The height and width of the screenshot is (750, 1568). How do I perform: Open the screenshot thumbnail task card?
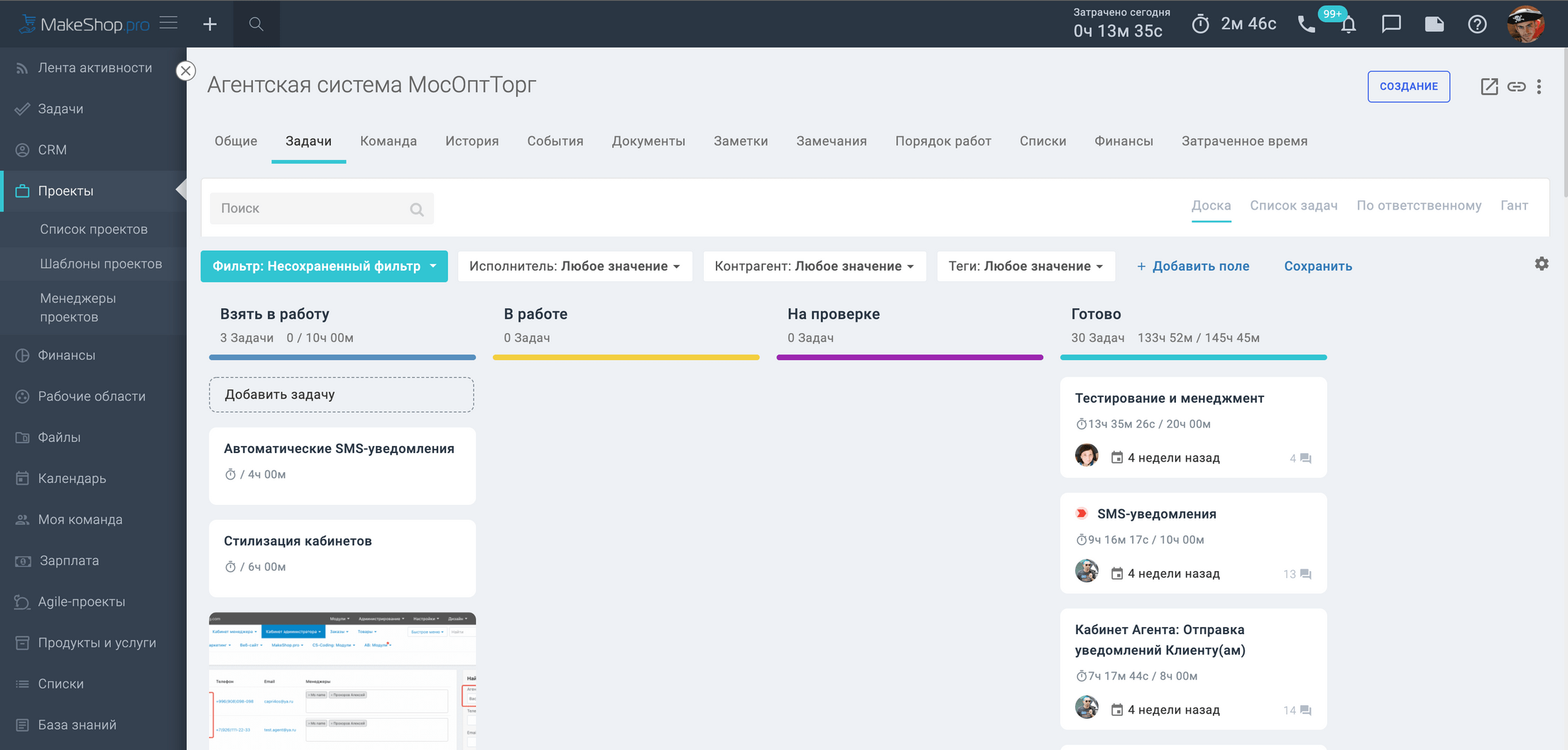(342, 680)
